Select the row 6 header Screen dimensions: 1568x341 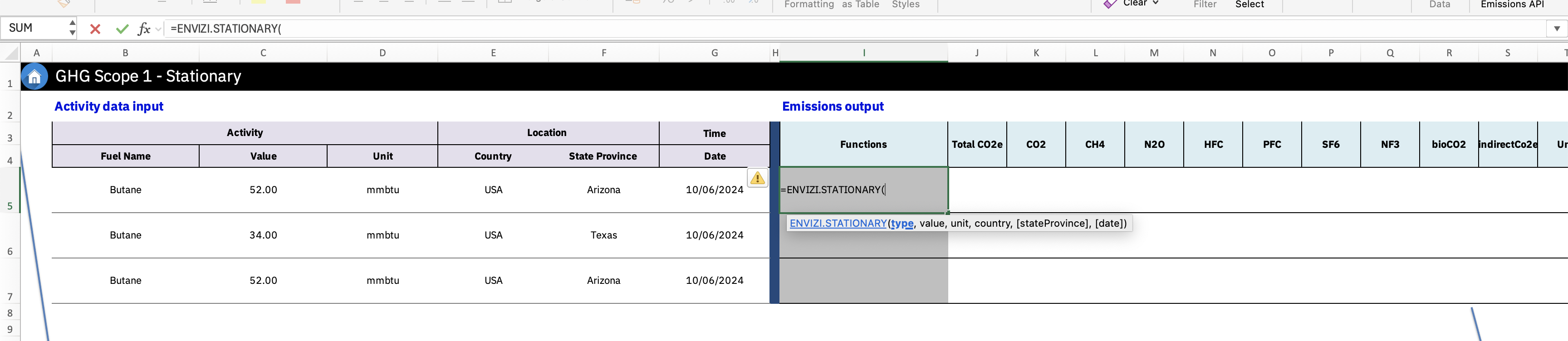coord(10,251)
